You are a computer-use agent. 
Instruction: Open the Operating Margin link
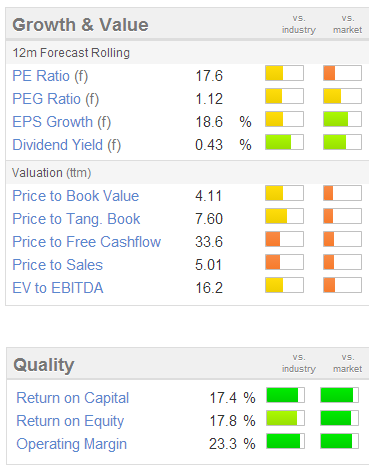click(72, 444)
